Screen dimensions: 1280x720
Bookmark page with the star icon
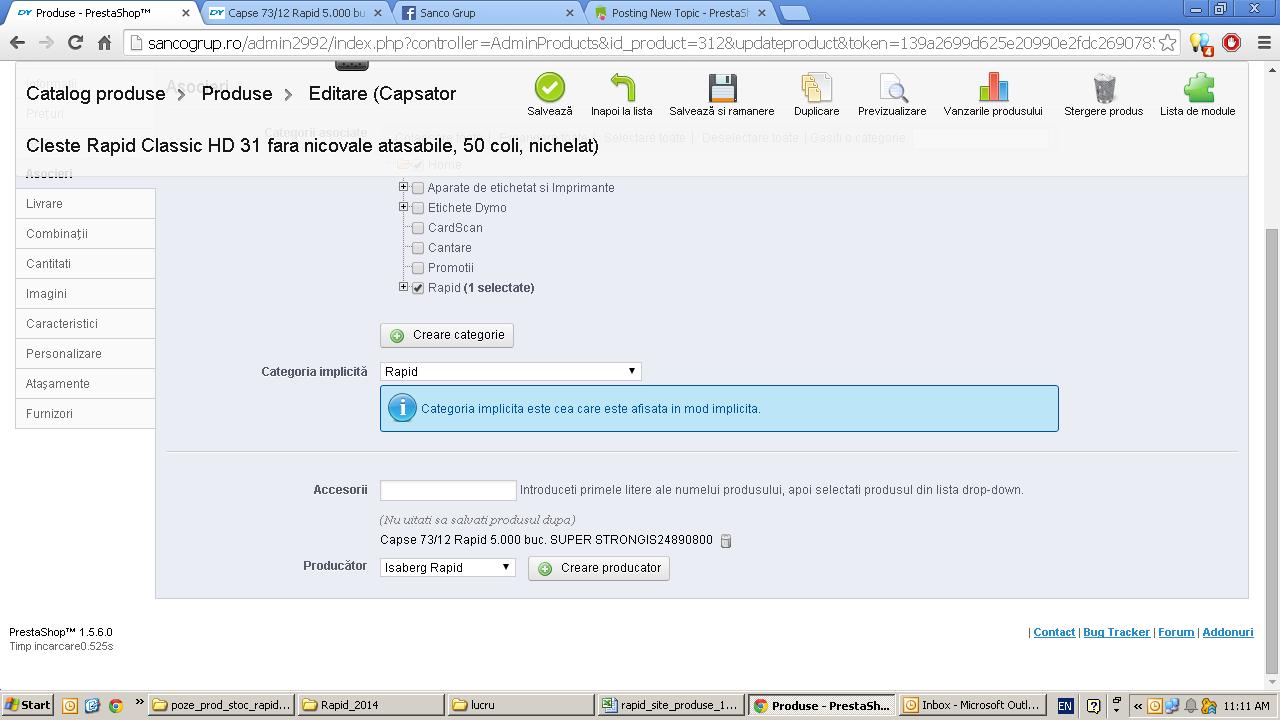coord(1167,43)
